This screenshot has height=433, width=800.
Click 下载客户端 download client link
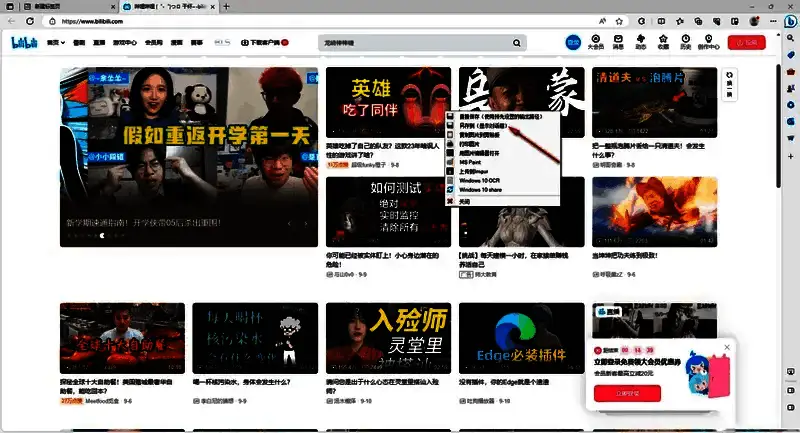coord(264,43)
